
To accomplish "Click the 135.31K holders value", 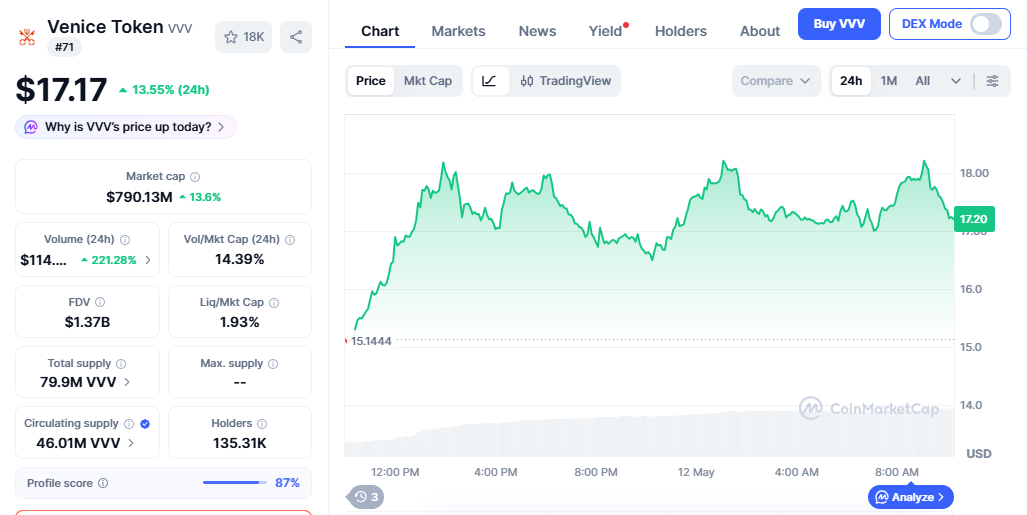I will point(240,443).
